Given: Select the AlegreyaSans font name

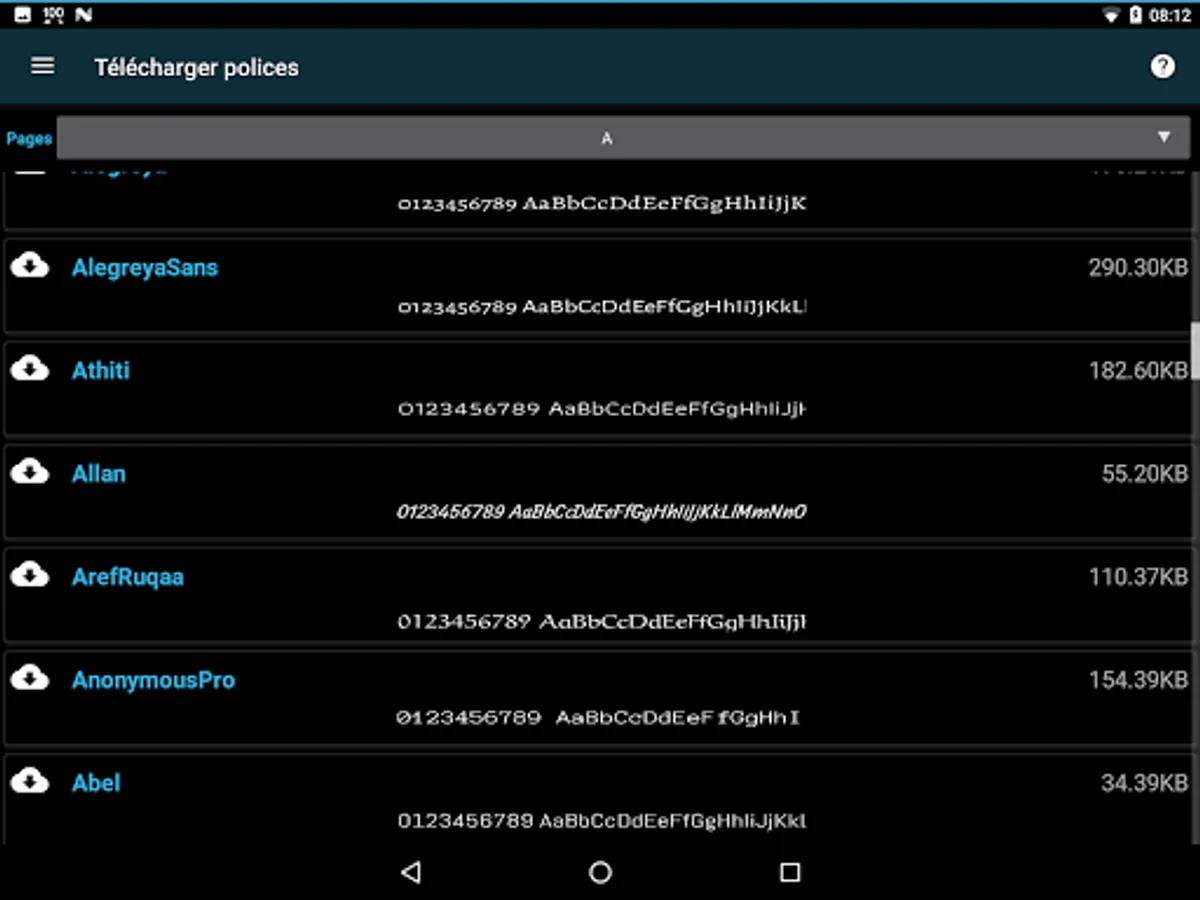Looking at the screenshot, I should pyautogui.click(x=145, y=268).
